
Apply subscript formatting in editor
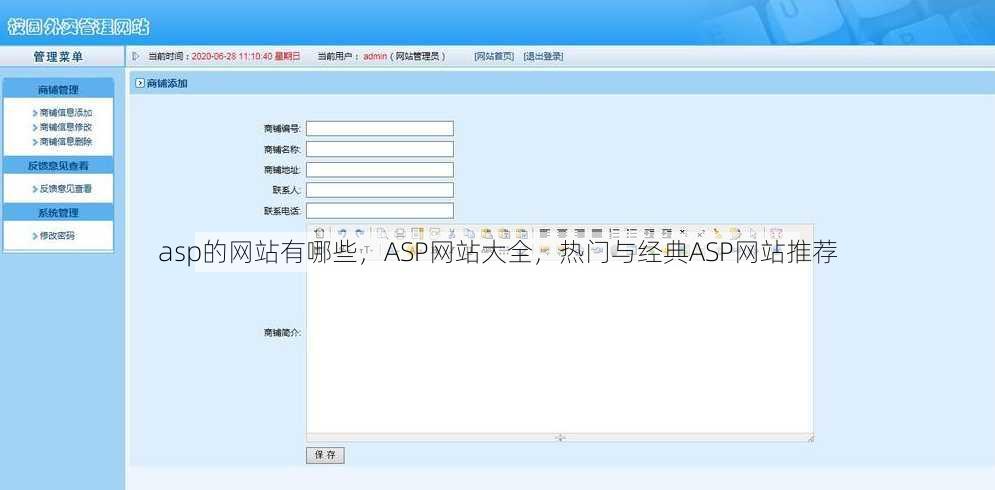pyautogui.click(x=683, y=234)
